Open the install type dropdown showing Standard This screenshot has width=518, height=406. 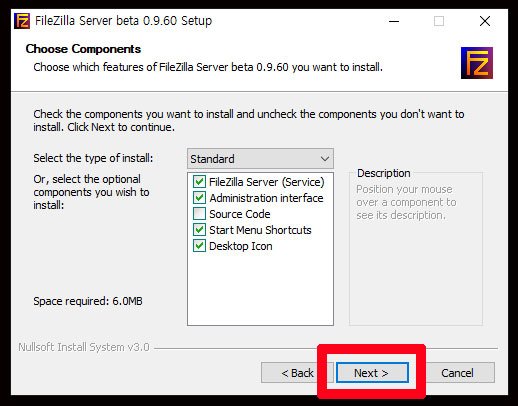click(260, 159)
